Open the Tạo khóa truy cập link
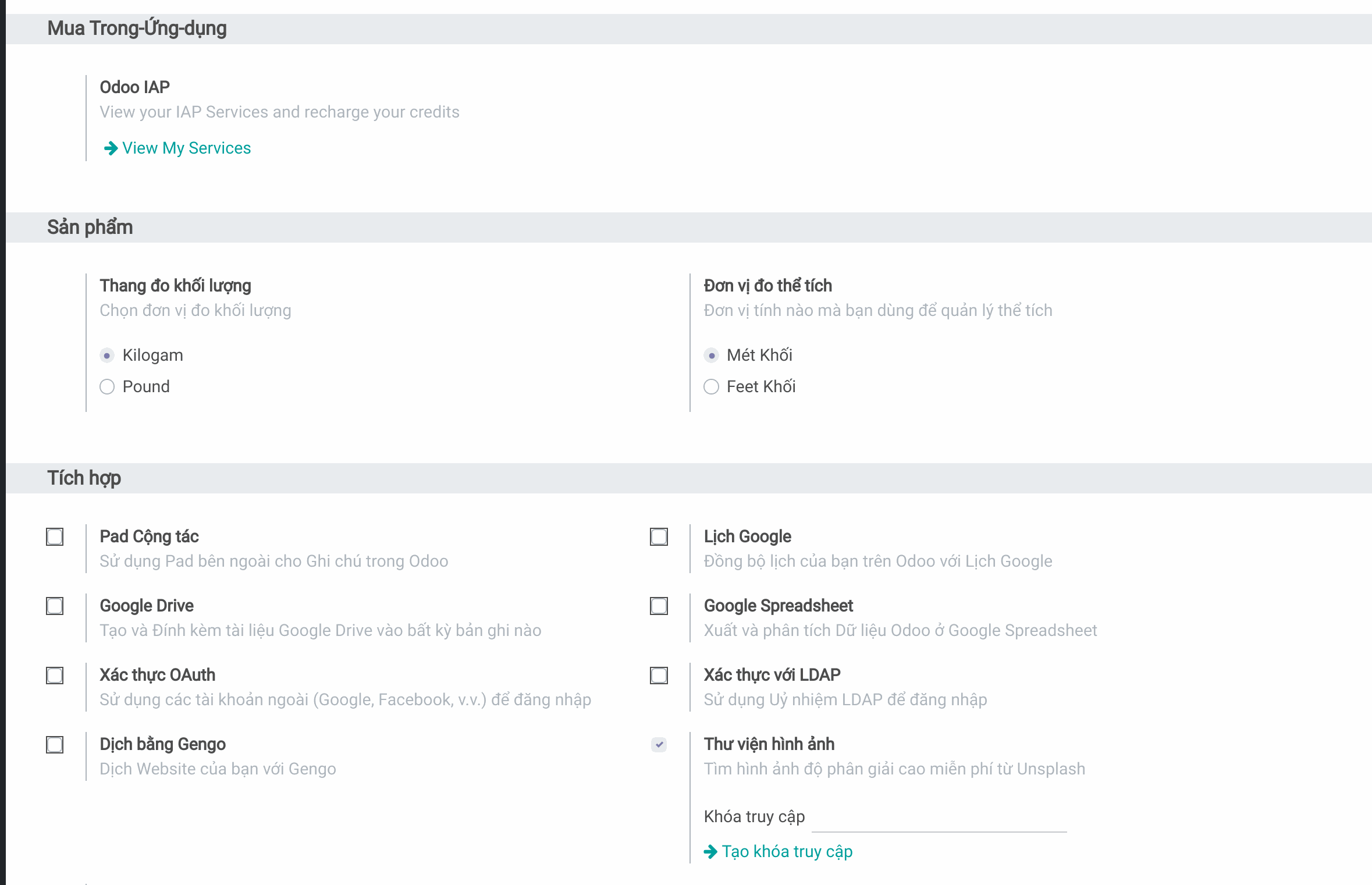Viewport: 1372px width, 885px height. [787, 852]
